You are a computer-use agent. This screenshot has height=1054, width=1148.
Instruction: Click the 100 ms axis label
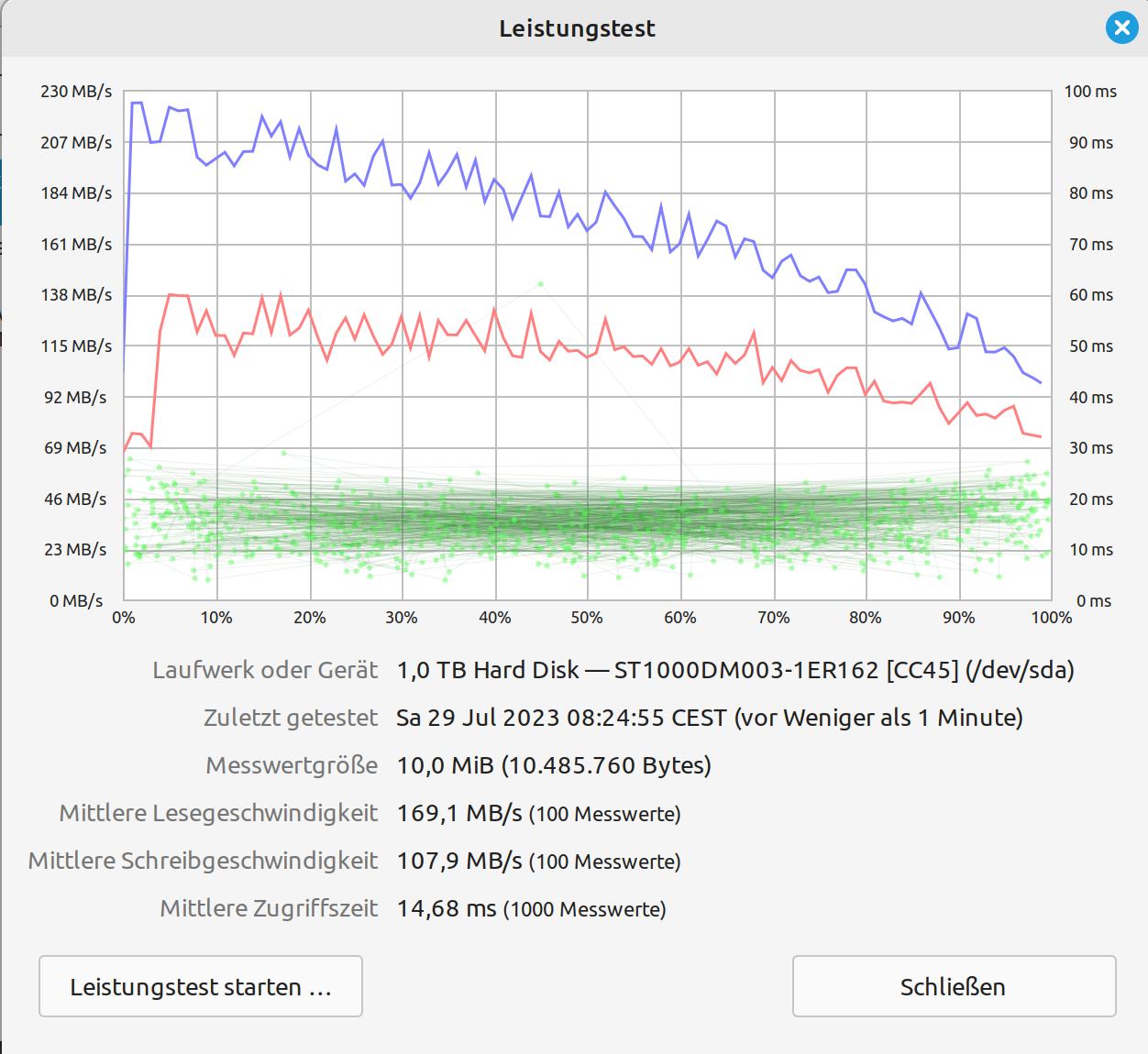pyautogui.click(x=1090, y=92)
